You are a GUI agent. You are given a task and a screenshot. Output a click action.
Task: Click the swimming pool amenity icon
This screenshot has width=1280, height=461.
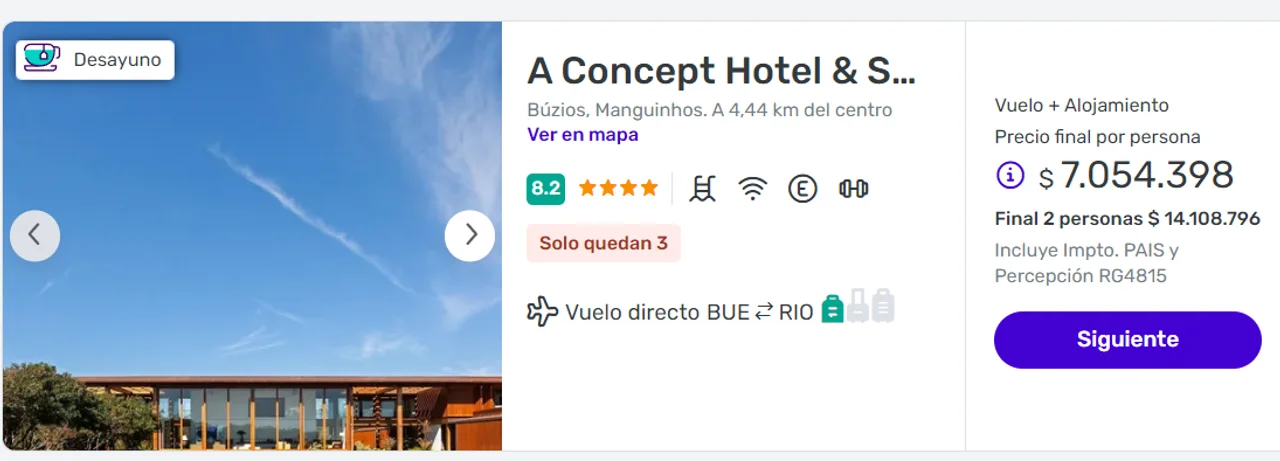coord(703,188)
